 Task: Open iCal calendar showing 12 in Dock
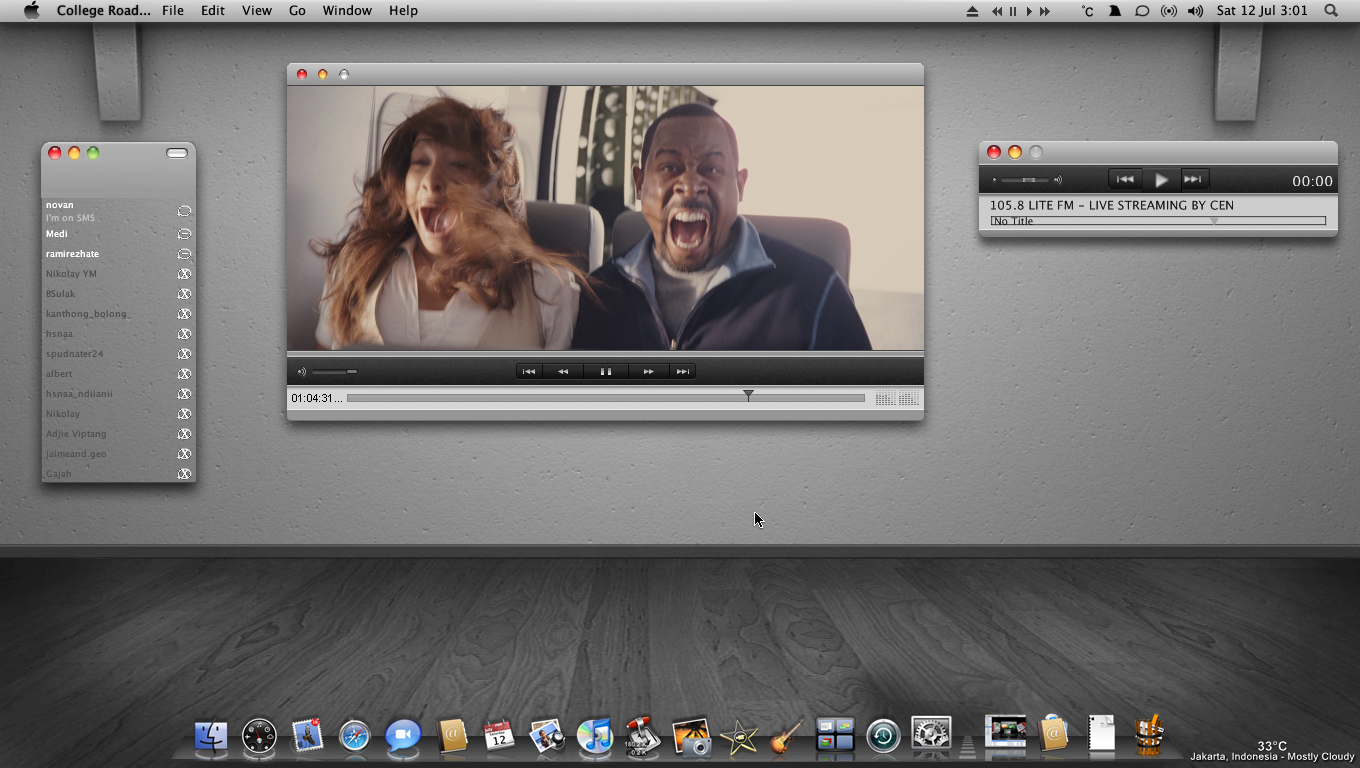pyautogui.click(x=498, y=737)
